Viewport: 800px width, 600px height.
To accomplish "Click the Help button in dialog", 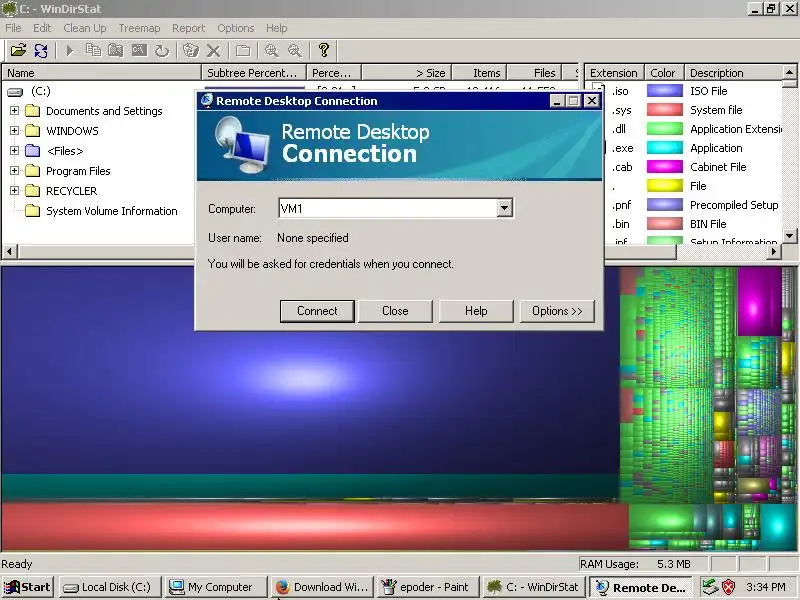I will [476, 311].
